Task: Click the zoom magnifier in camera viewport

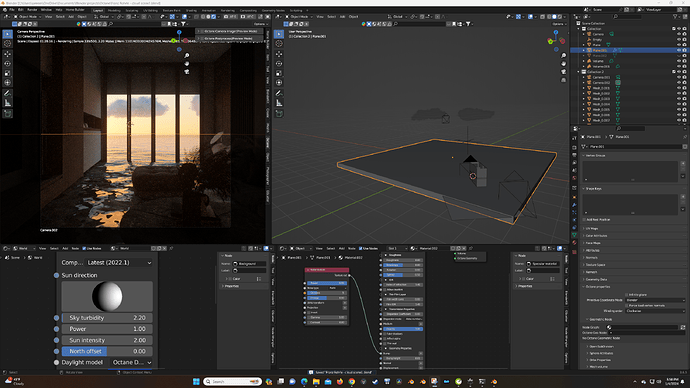Action: 187,55
